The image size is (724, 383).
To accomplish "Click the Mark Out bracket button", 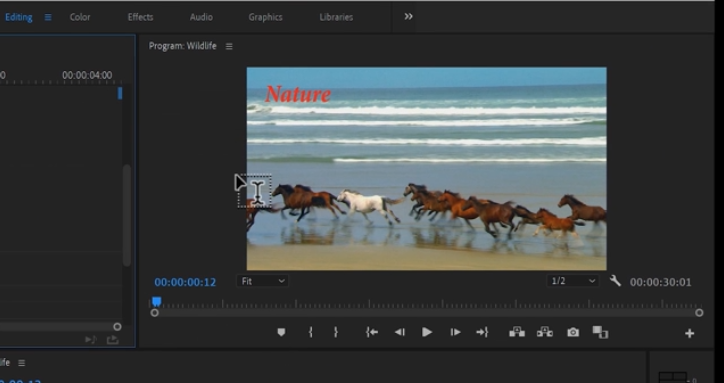I will 336,332.
